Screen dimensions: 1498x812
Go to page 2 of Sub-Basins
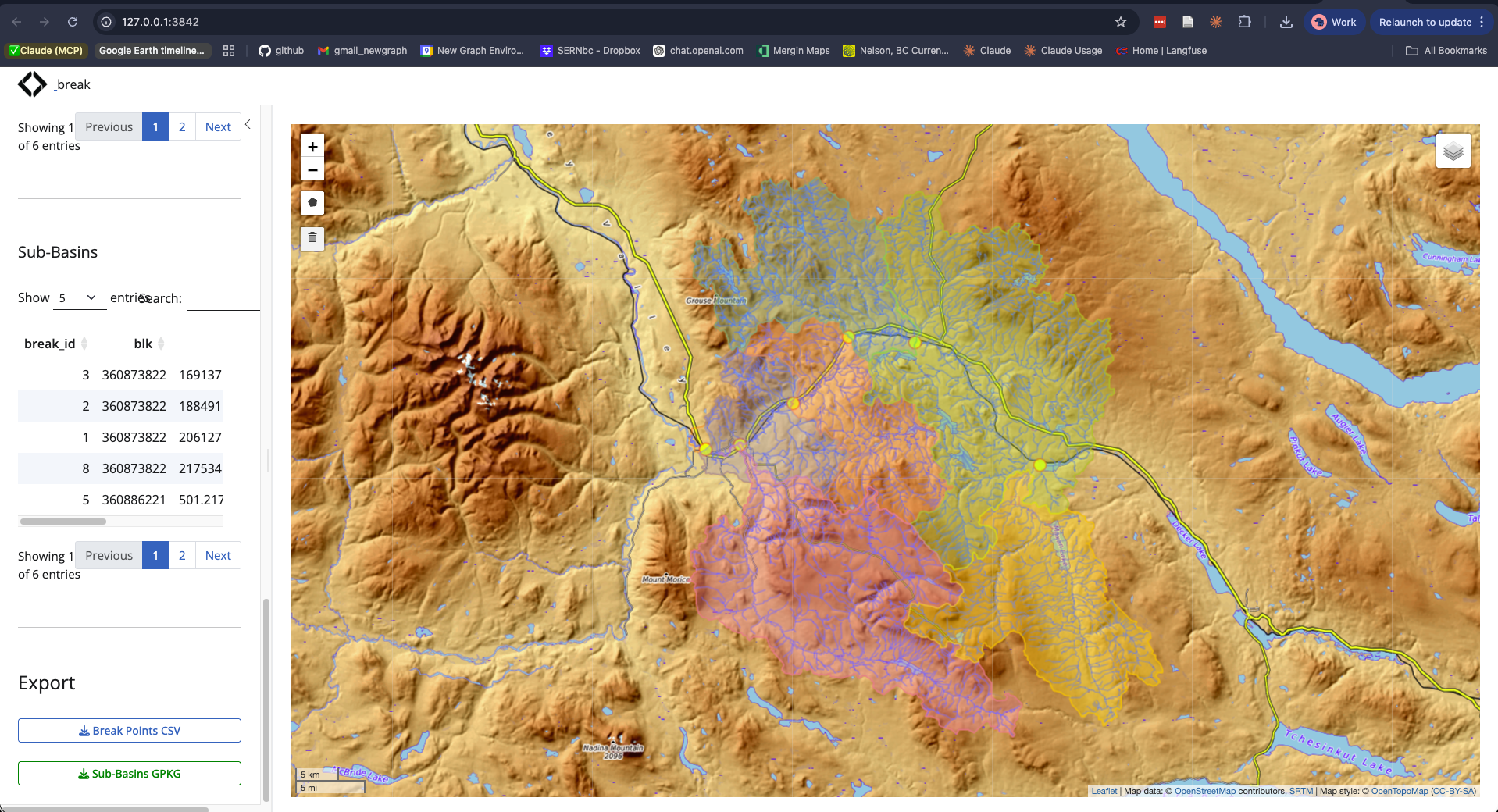tap(181, 555)
